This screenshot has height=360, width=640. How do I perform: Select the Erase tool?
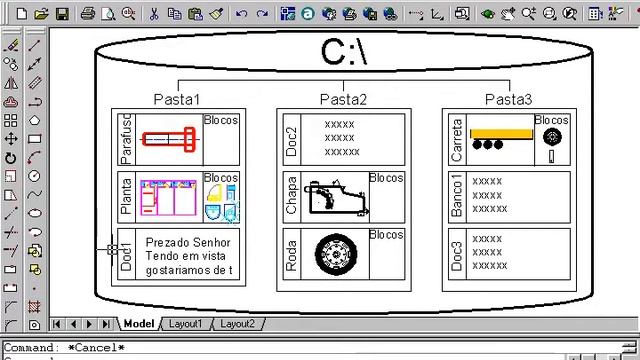11,45
